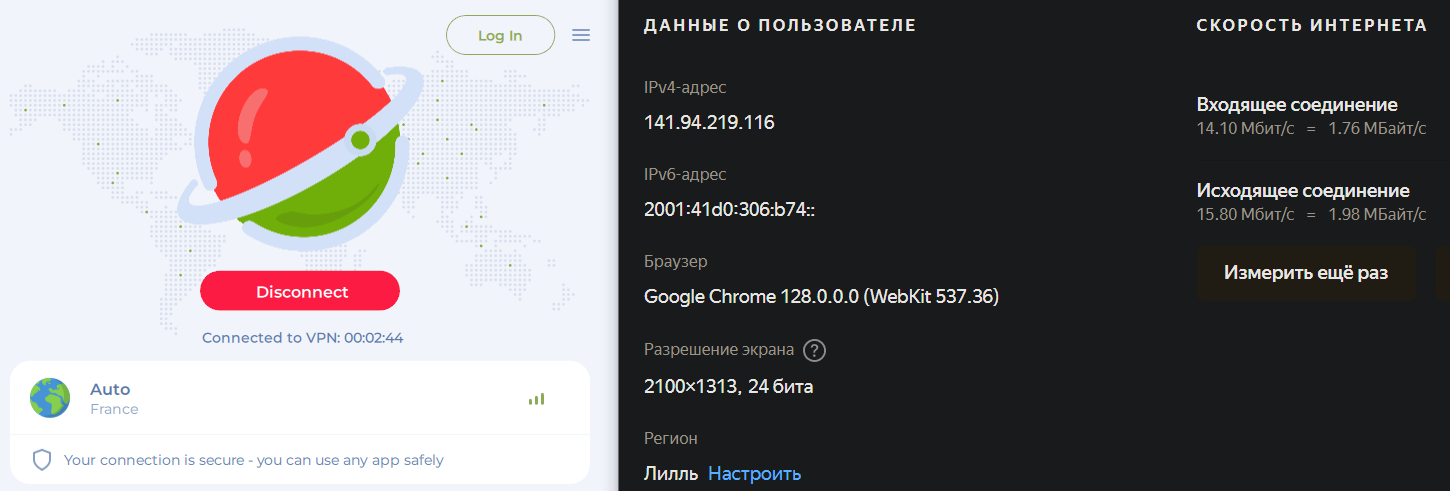The image size is (1450, 491).
Task: Click the shield icon for secure connection
Action: [x=41, y=460]
